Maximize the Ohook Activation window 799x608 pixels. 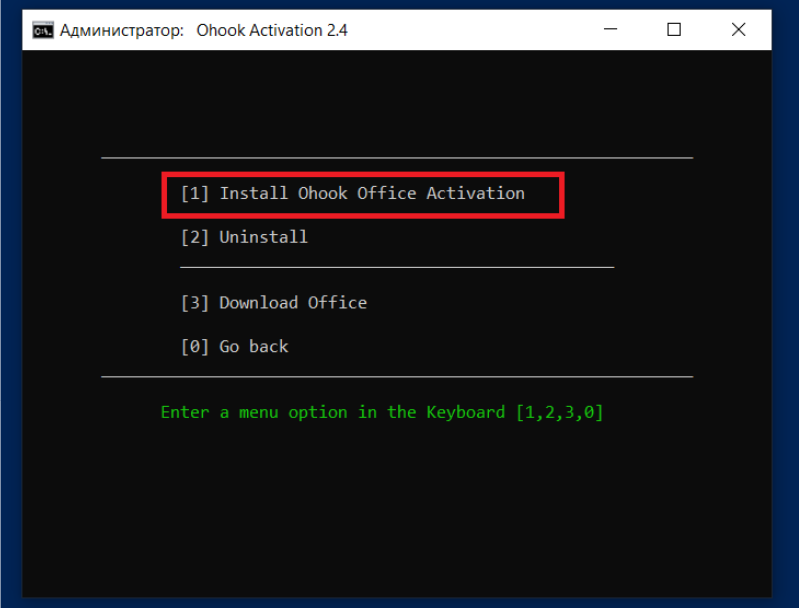[674, 30]
